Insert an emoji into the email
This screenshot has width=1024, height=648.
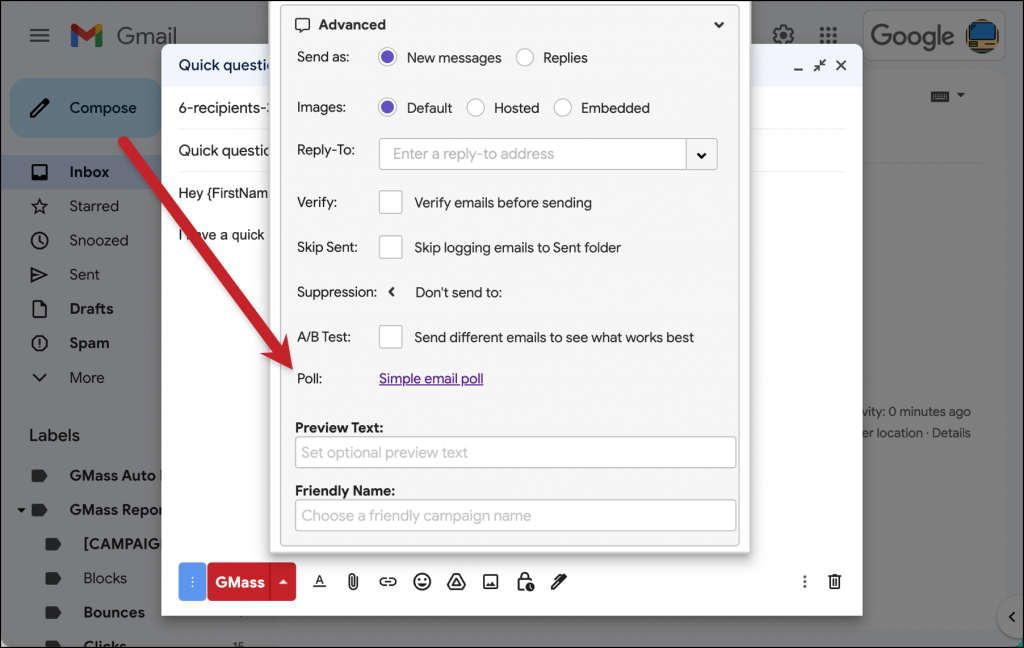[x=422, y=581]
